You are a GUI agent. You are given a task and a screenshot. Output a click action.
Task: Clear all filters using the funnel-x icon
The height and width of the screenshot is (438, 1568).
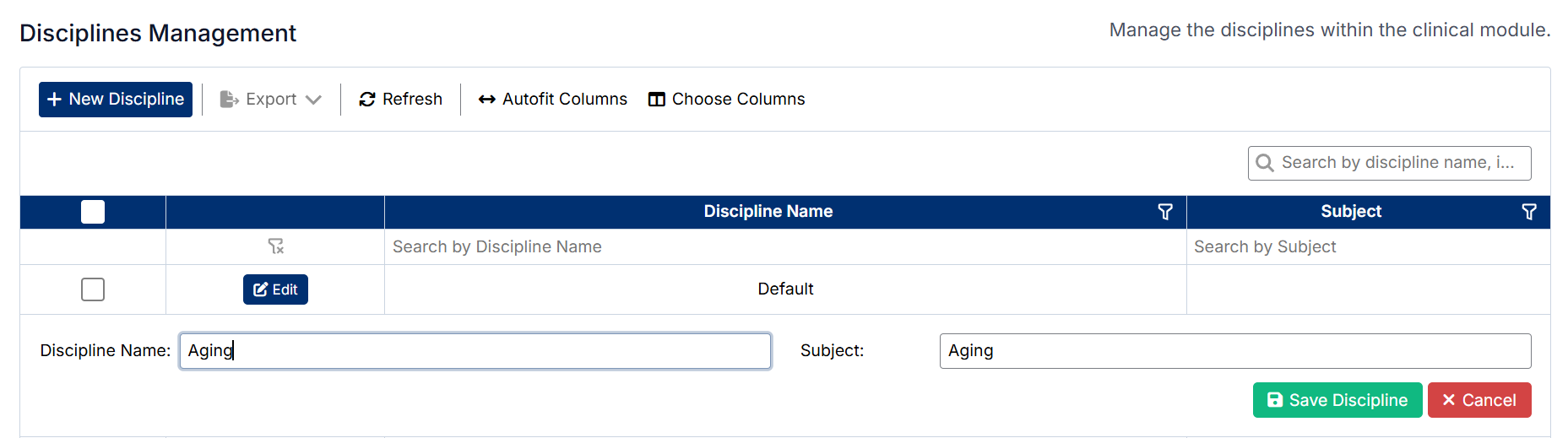[275, 246]
